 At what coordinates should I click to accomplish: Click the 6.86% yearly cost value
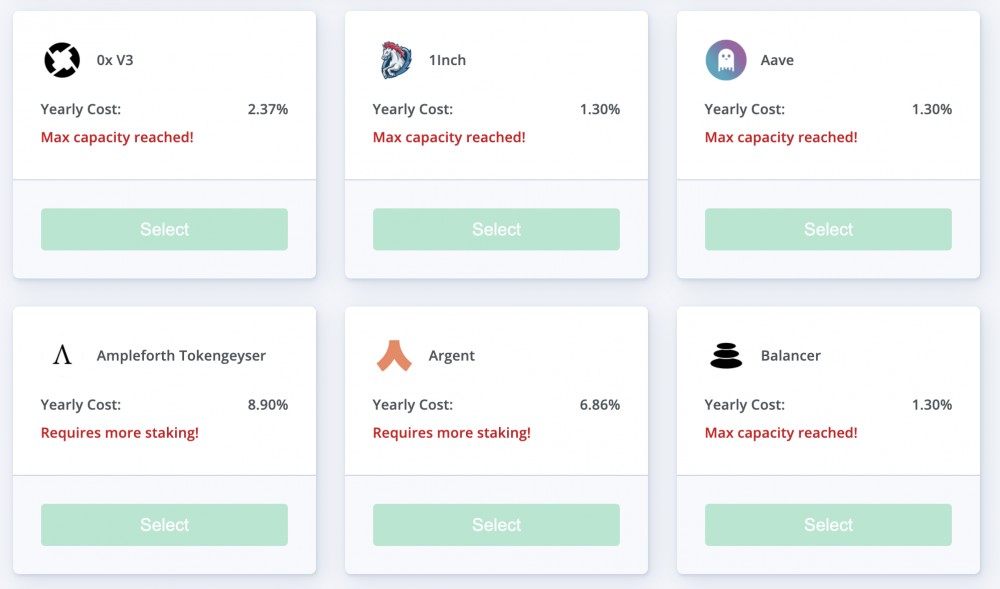pyautogui.click(x=599, y=405)
